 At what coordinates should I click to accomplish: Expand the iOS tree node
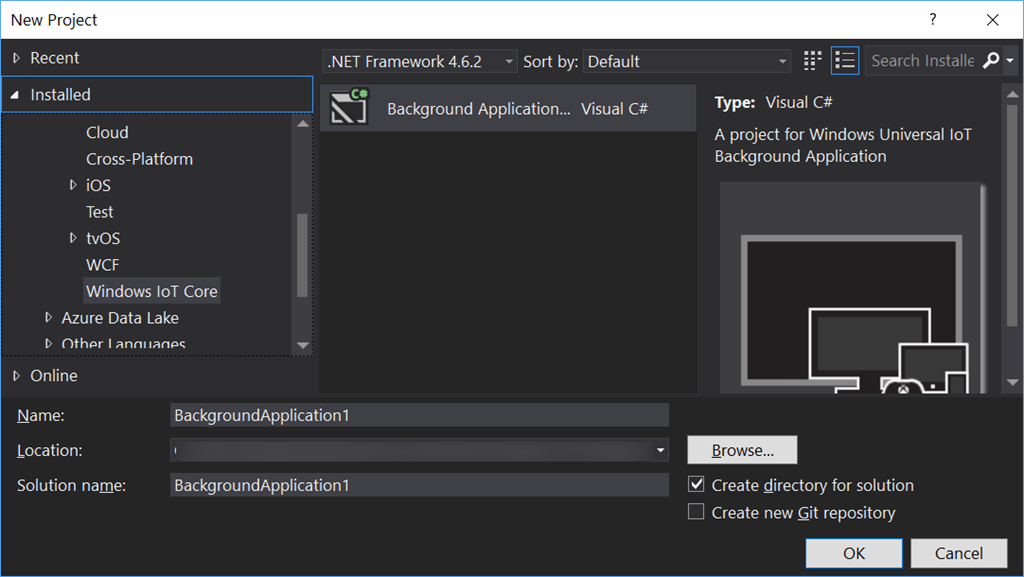point(73,185)
